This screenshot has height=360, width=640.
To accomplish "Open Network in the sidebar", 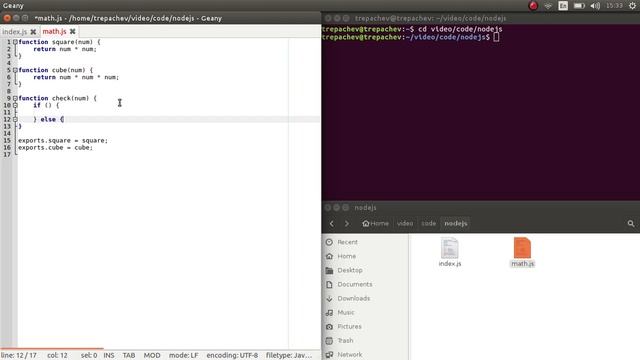I will click(349, 355).
